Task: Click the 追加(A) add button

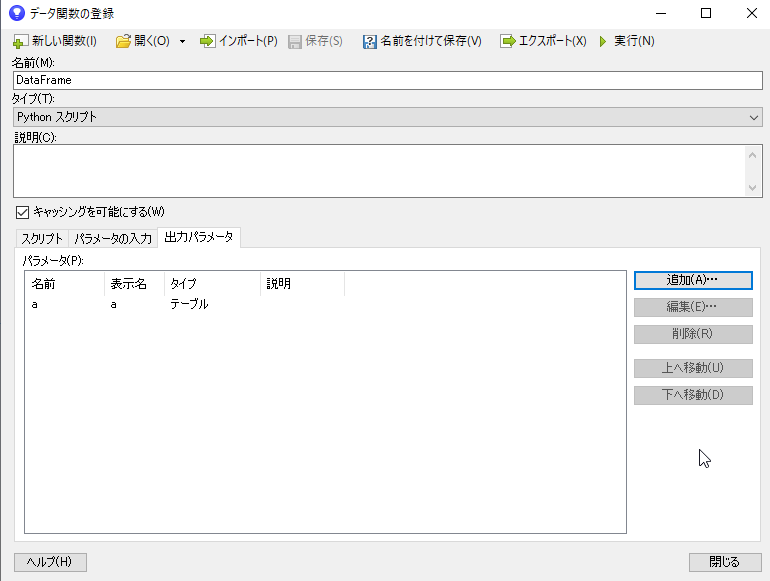Action: [692, 280]
